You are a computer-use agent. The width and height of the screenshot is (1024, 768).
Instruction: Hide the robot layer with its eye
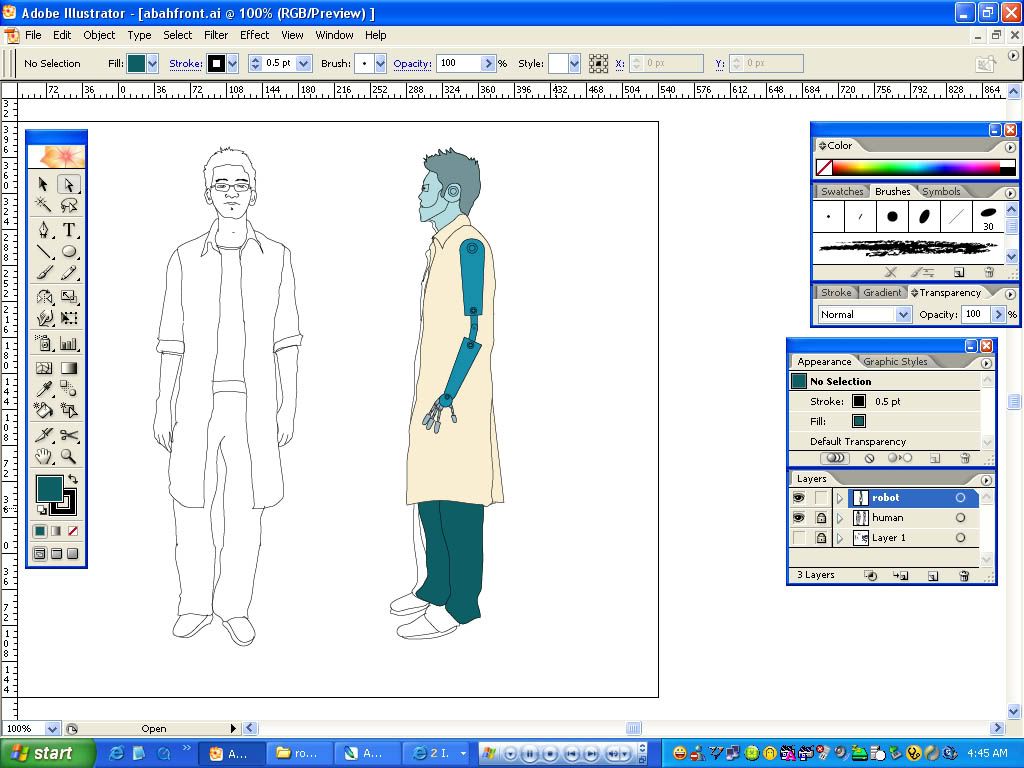pyautogui.click(x=799, y=498)
